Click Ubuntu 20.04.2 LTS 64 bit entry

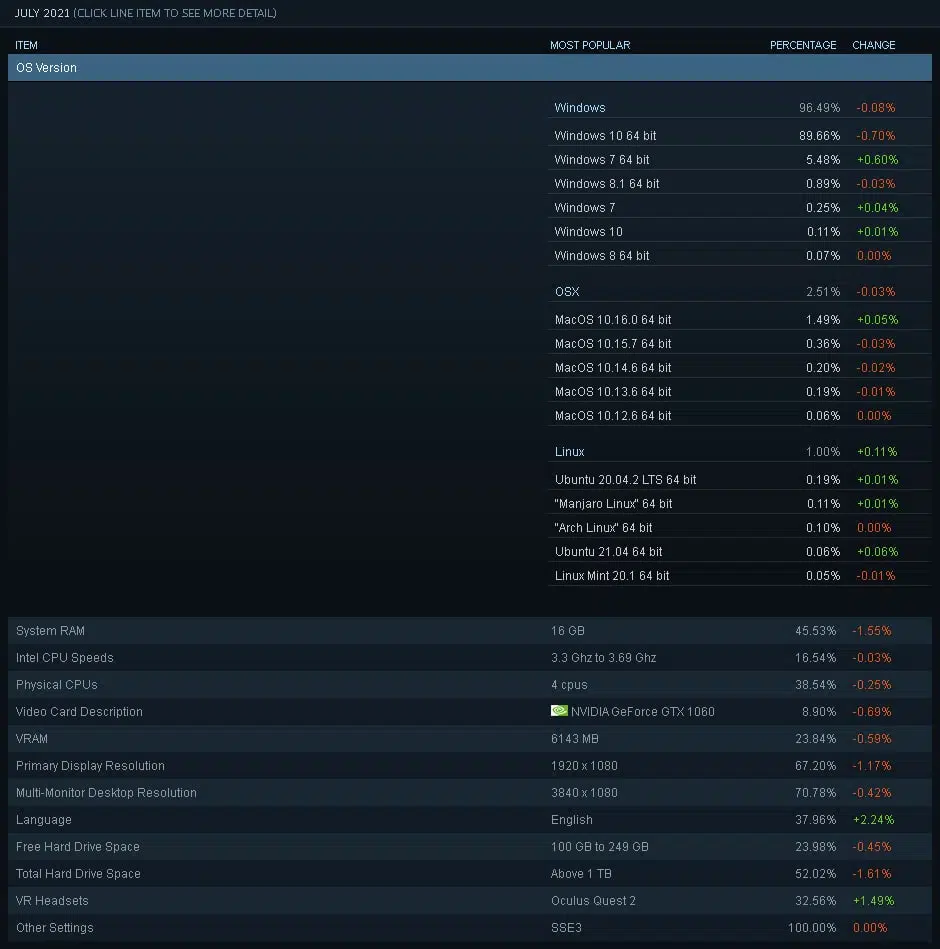(x=740, y=480)
